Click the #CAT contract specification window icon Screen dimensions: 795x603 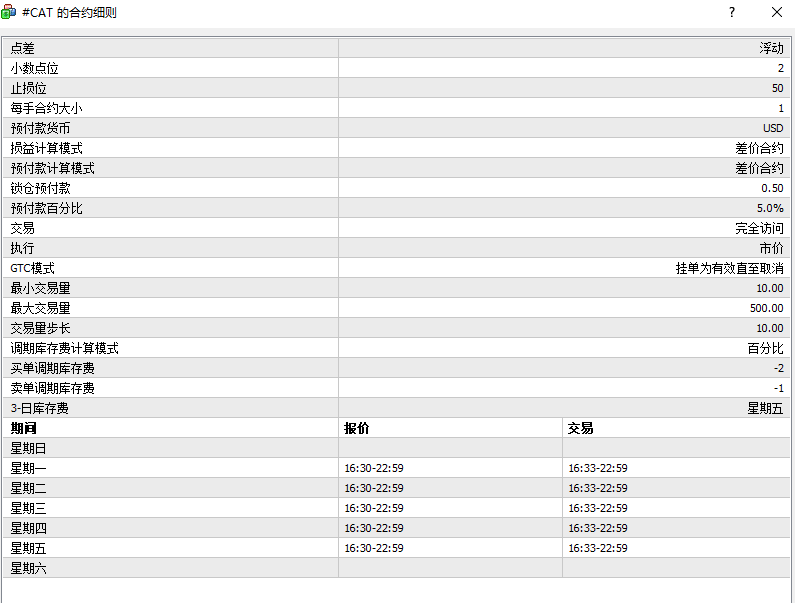tap(10, 12)
